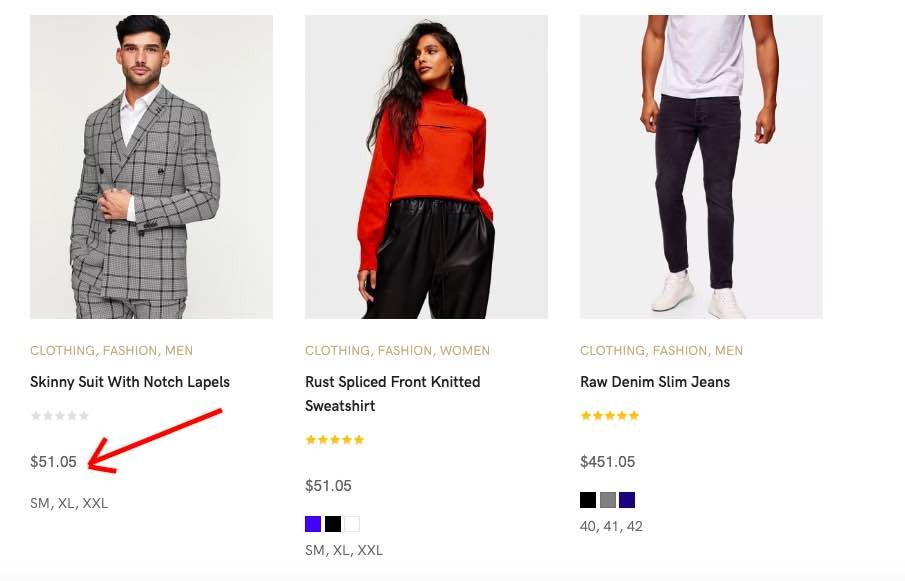This screenshot has height=581, width=905.
Task: Choose the black swatch for the sweatshirt
Action: click(333, 524)
